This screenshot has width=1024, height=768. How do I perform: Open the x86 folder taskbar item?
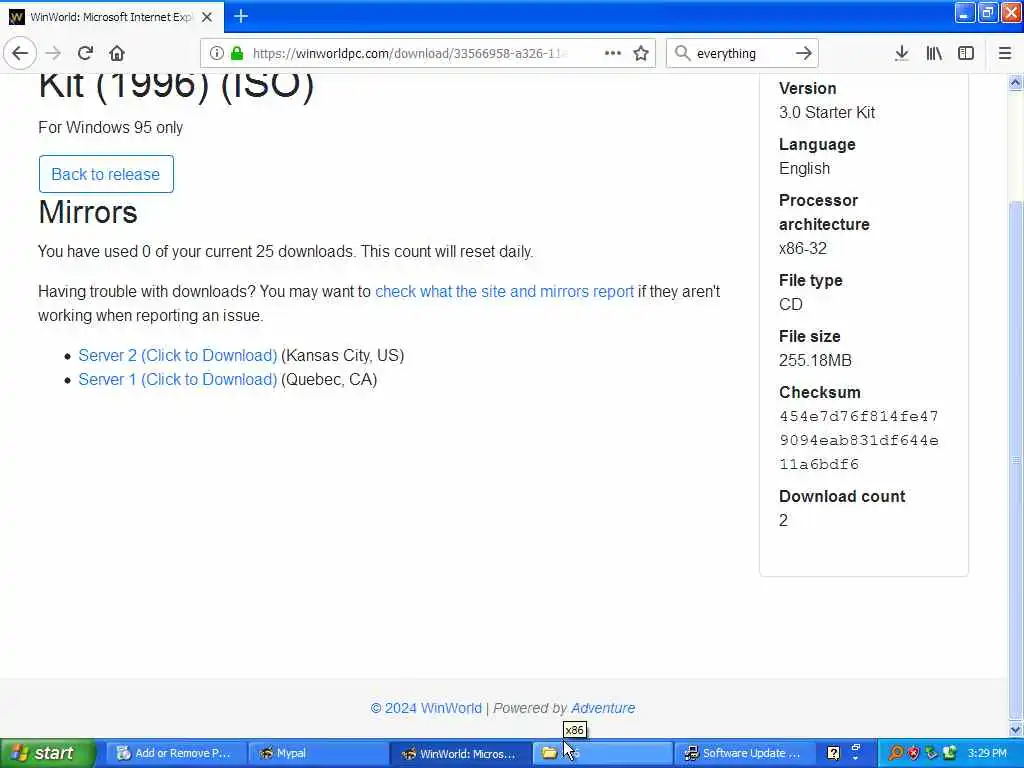click(603, 753)
